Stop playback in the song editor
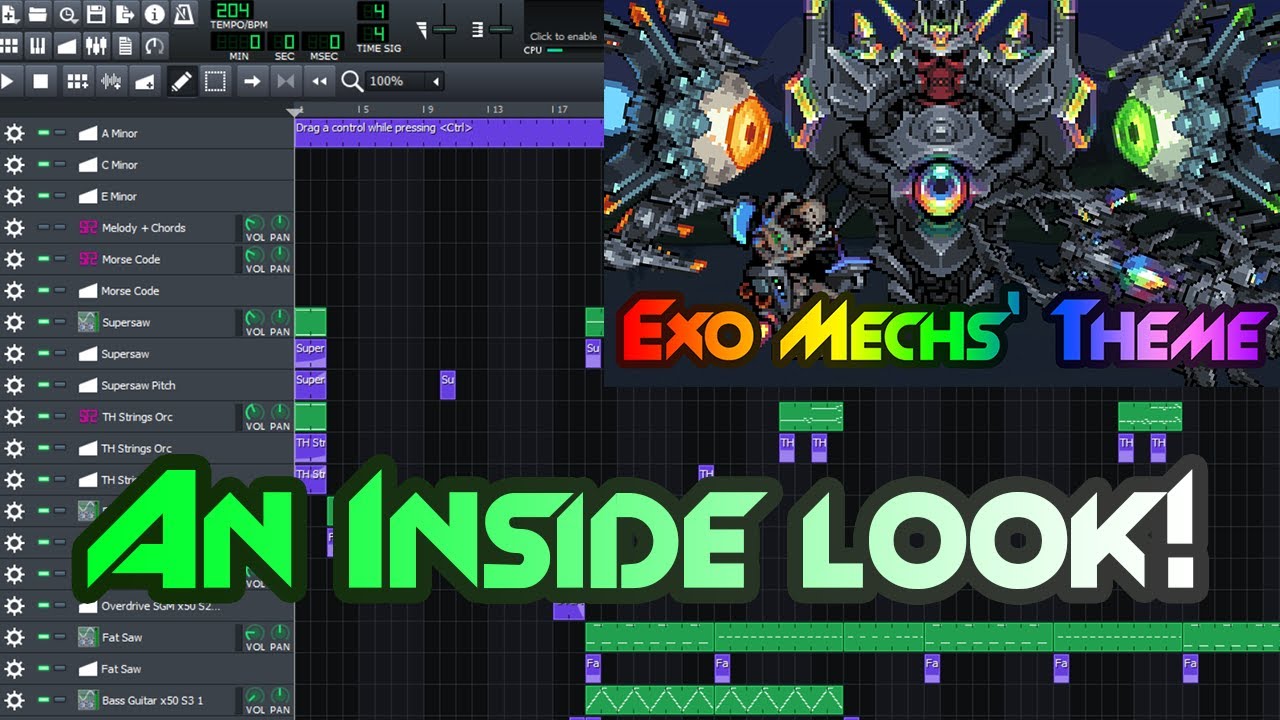The width and height of the screenshot is (1280, 720). [x=40, y=81]
